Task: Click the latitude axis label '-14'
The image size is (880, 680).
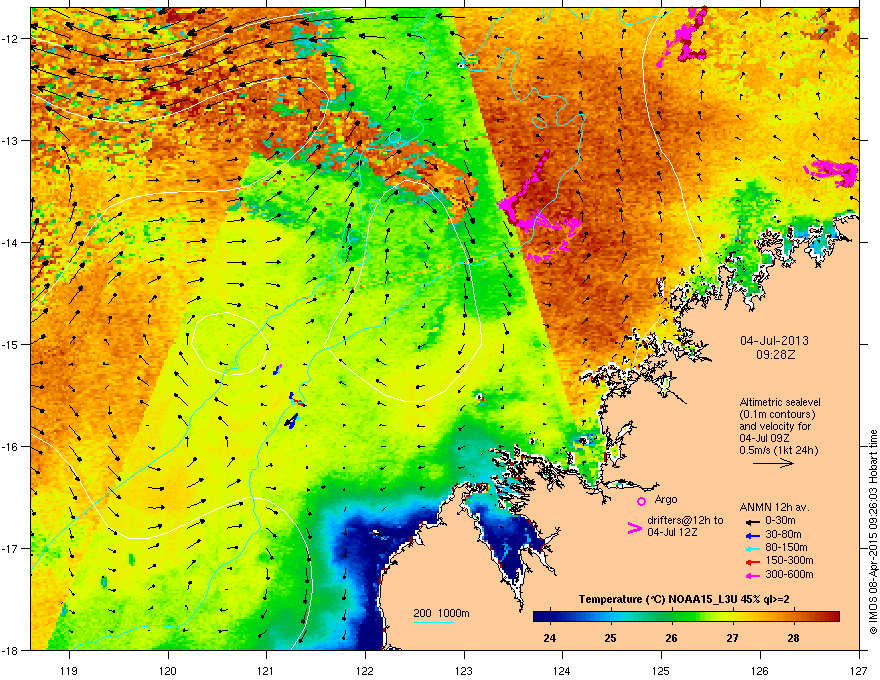Action: point(10,243)
